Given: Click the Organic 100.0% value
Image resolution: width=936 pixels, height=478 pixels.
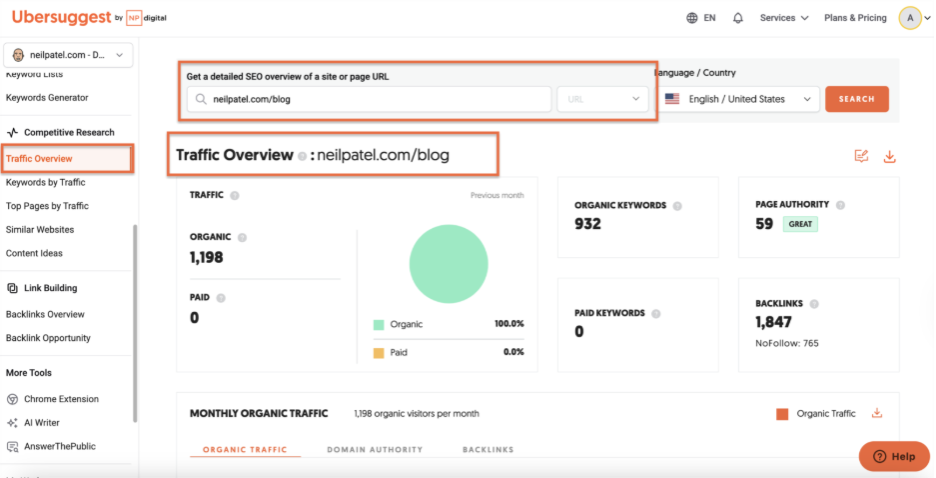Looking at the screenshot, I should point(509,324).
